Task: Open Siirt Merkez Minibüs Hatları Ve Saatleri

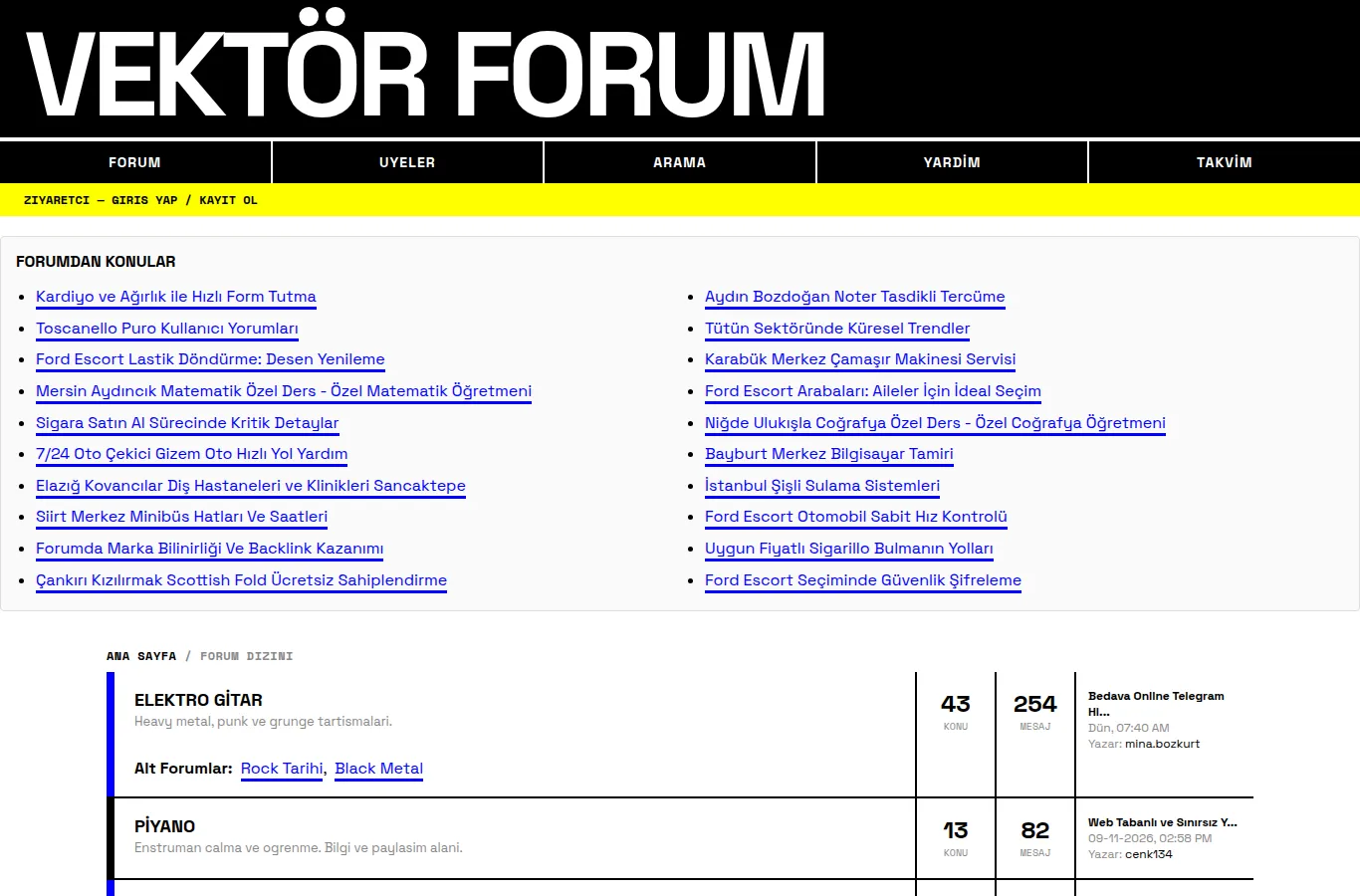Action: pyautogui.click(x=181, y=517)
